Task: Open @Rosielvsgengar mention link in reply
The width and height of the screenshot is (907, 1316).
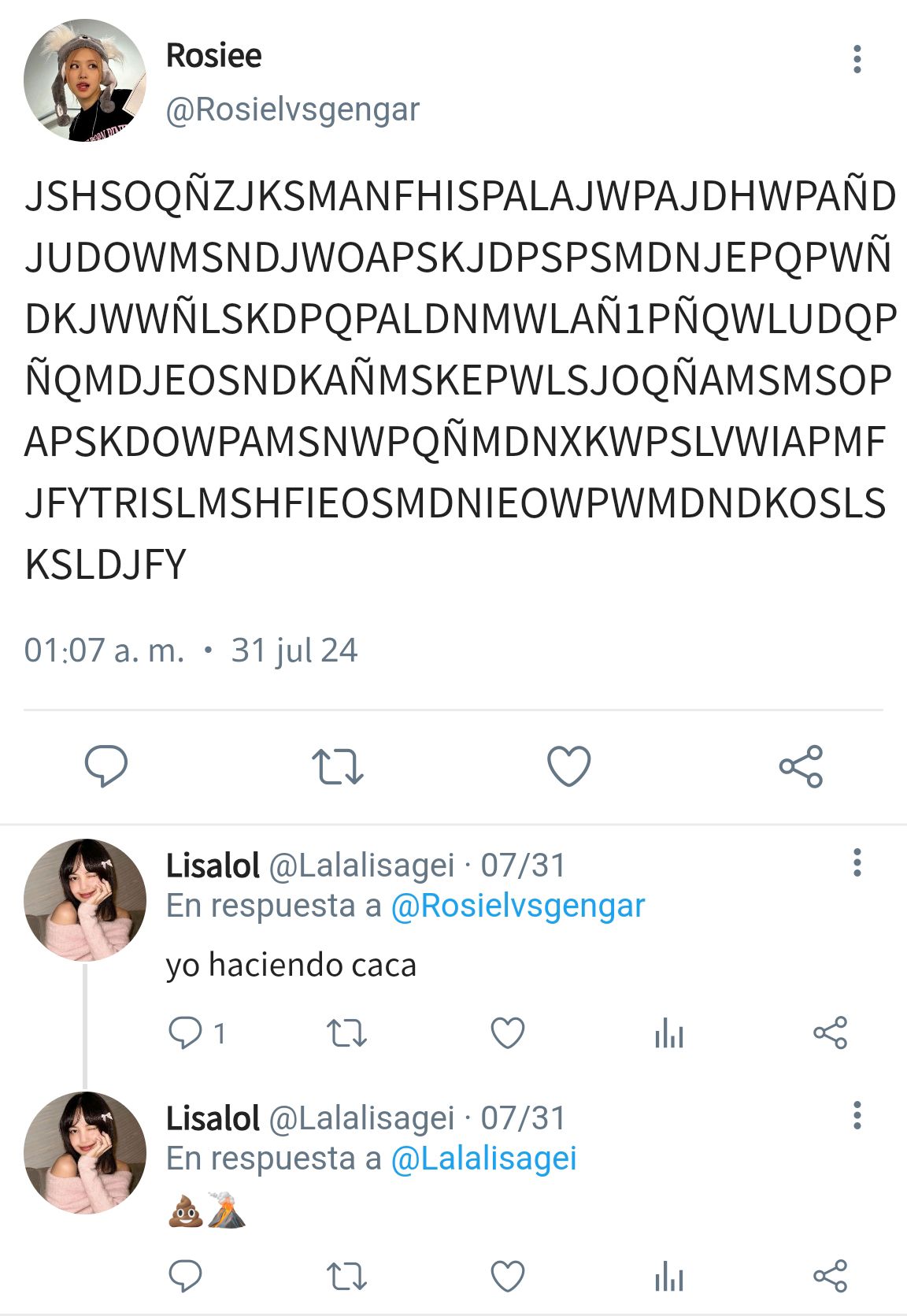Action: (518, 906)
